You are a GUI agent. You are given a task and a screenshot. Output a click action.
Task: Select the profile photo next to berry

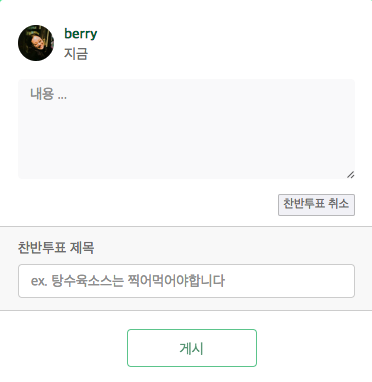click(36, 43)
